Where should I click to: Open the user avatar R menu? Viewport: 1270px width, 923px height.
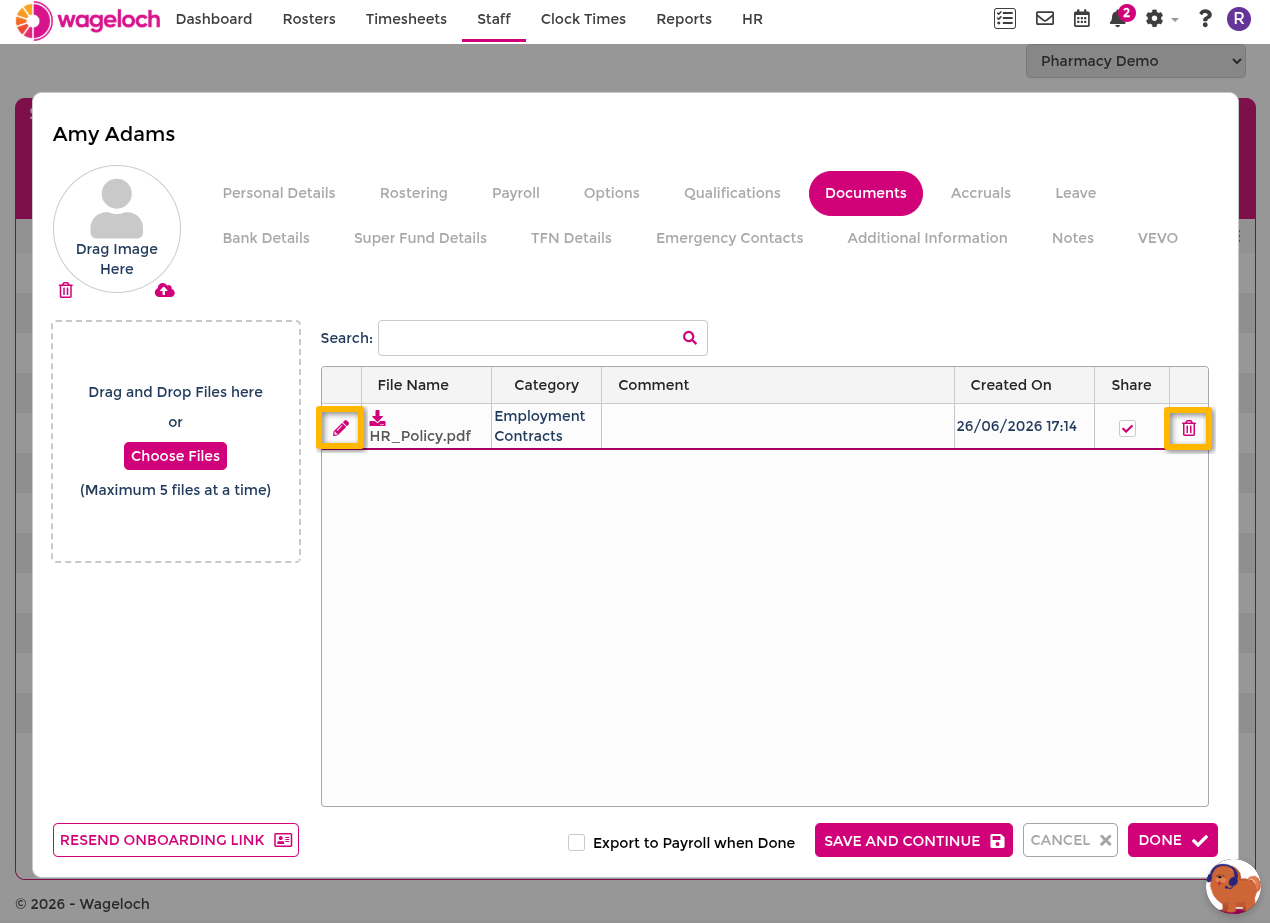1239,18
